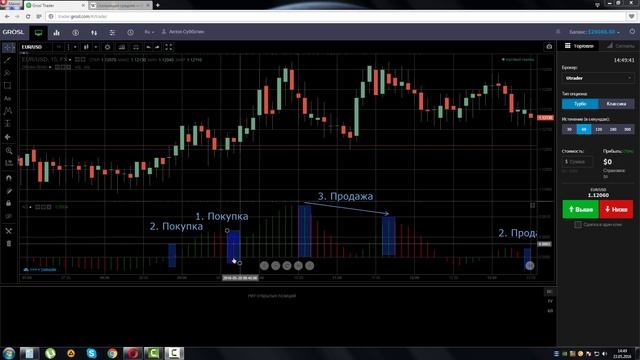Screen dimensions: 640x360
Task: Expand the EUR/USD chart legend dropdown
Action: [x=70, y=60]
